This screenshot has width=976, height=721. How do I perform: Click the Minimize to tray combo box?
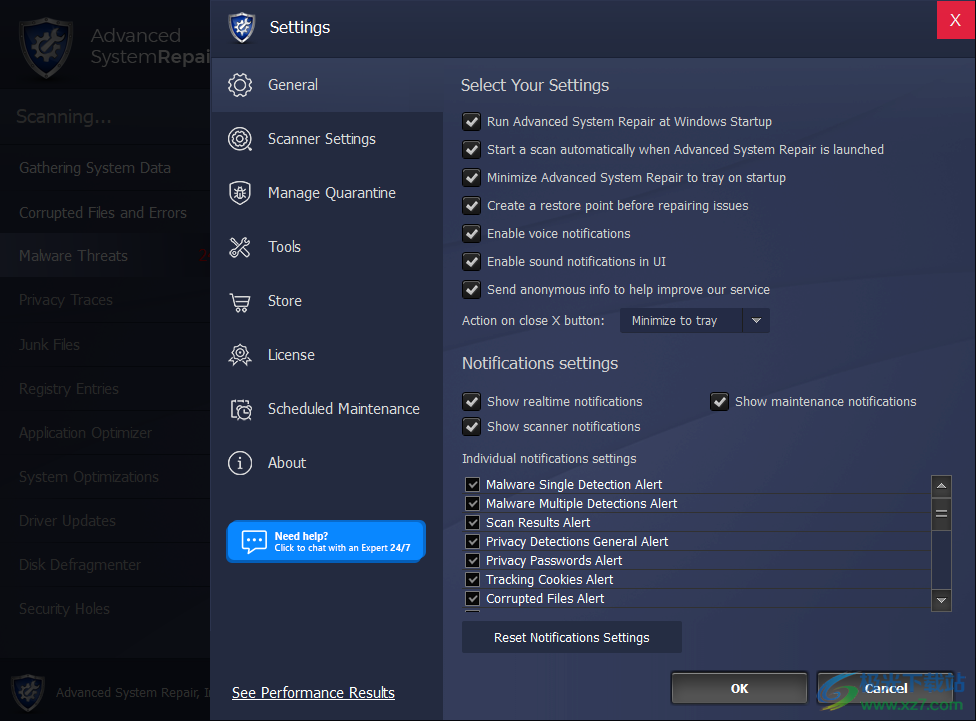coord(695,321)
